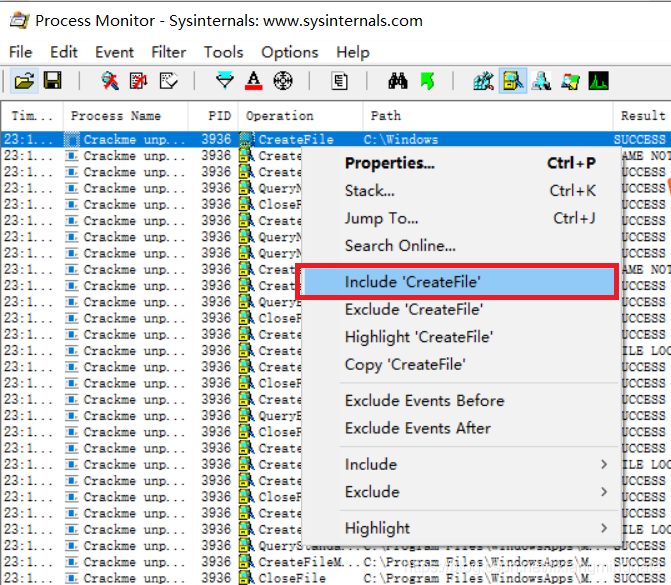Toggle Show File System Activity icon

(513, 80)
